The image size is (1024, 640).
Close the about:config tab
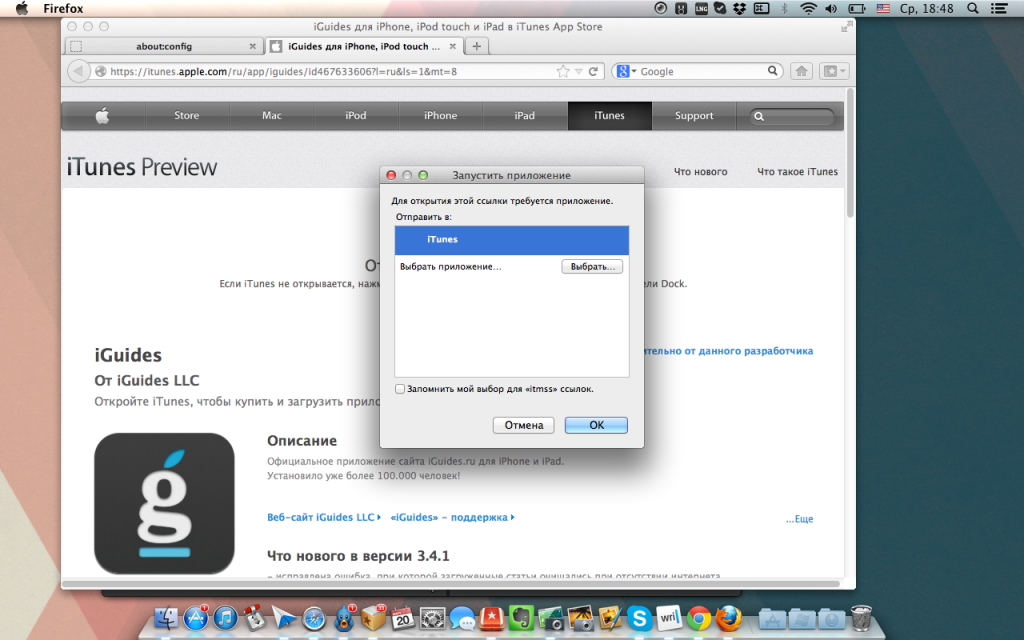[x=253, y=46]
